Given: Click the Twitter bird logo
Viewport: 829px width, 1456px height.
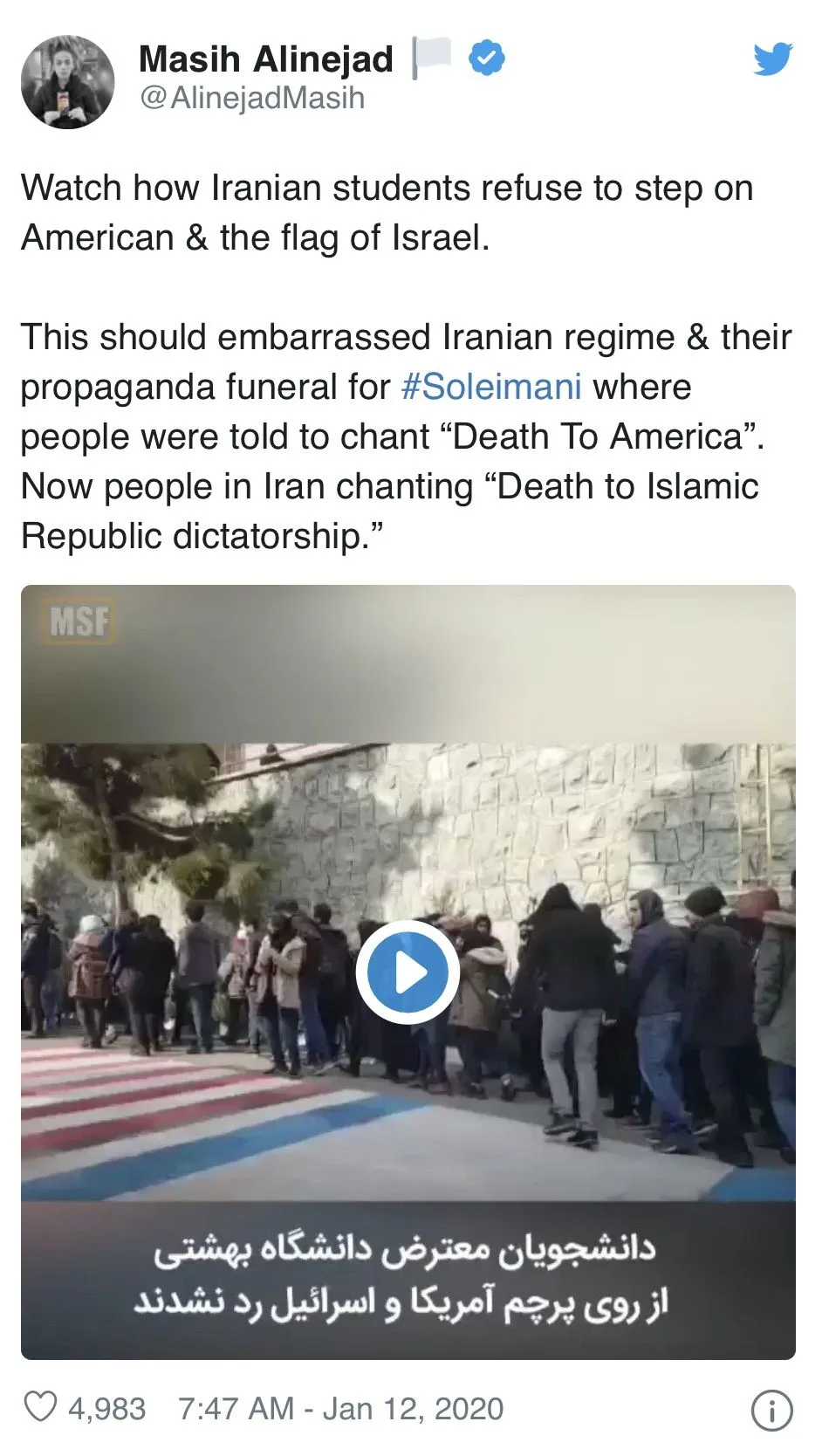Looking at the screenshot, I should click(x=773, y=58).
